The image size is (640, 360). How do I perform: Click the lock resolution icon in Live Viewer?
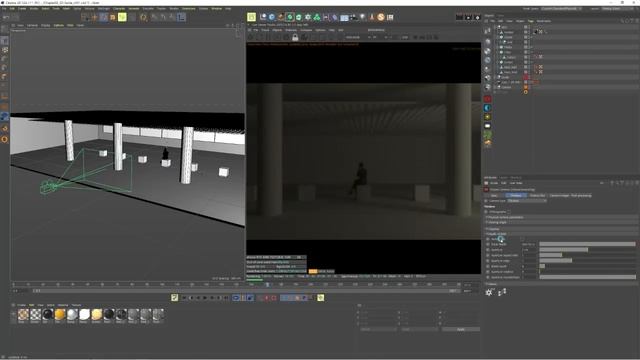pos(295,37)
